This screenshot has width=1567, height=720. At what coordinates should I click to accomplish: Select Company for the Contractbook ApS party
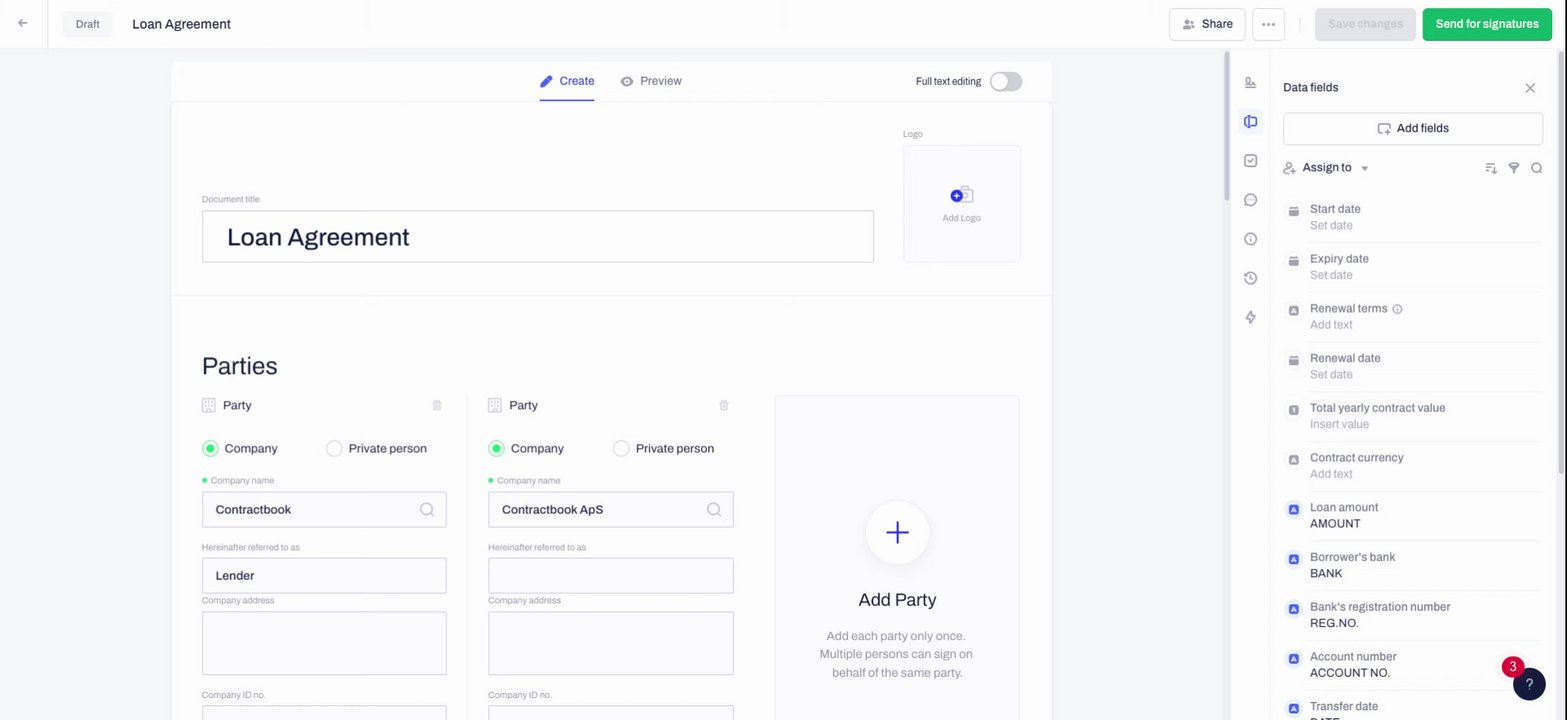pos(496,448)
